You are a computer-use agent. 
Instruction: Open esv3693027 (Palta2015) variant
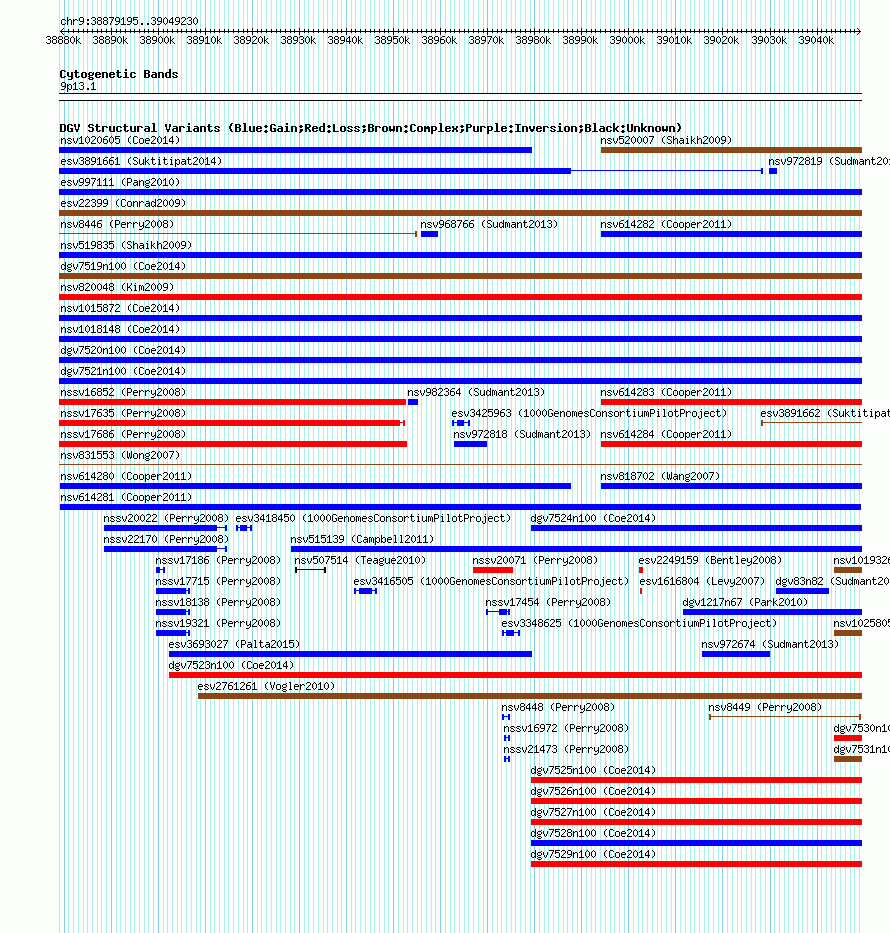tap(350, 655)
